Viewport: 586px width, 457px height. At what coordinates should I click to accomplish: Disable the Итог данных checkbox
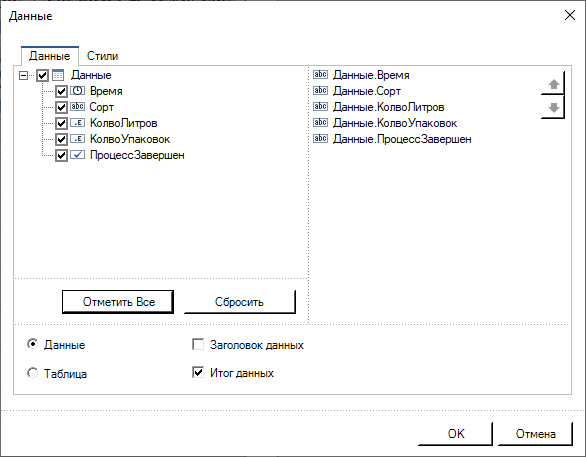(x=198, y=372)
